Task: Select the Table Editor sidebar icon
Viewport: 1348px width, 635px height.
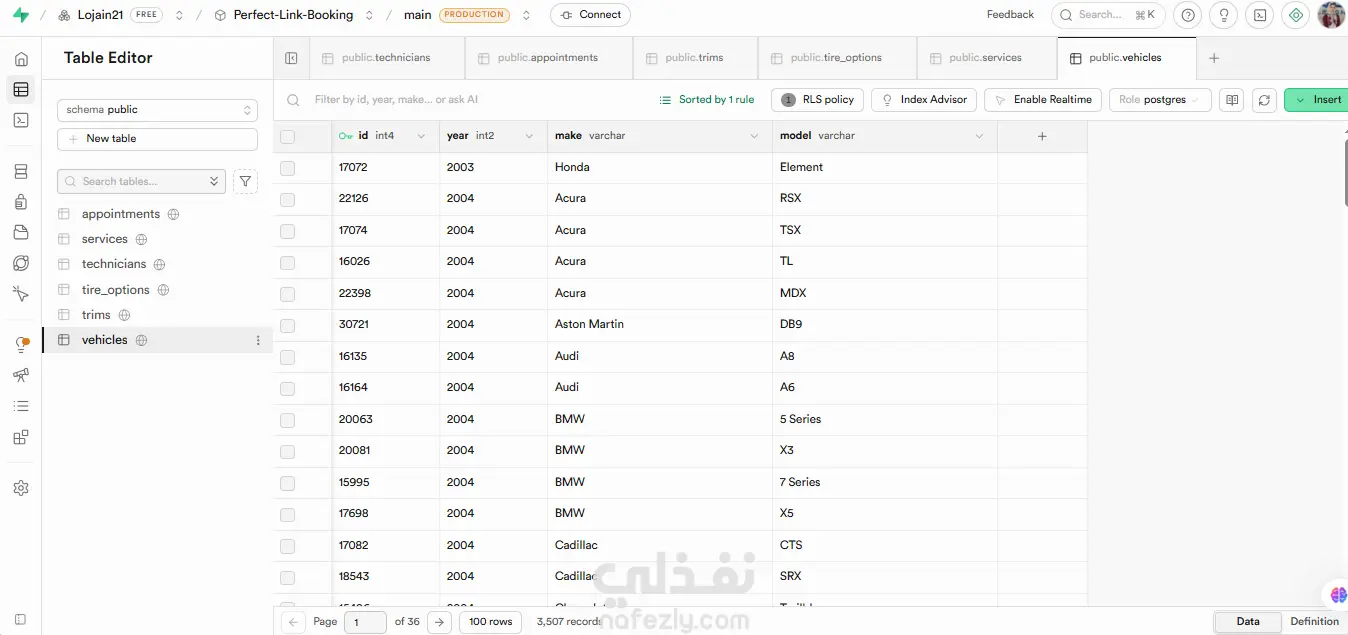Action: click(x=21, y=90)
